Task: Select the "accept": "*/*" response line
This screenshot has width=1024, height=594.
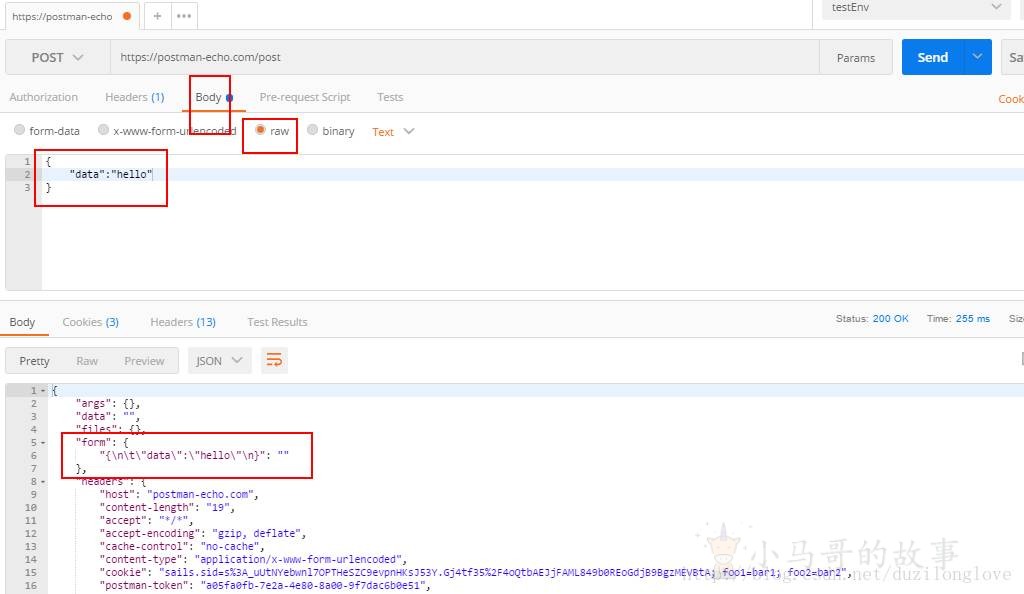Action: pyautogui.click(x=146, y=520)
